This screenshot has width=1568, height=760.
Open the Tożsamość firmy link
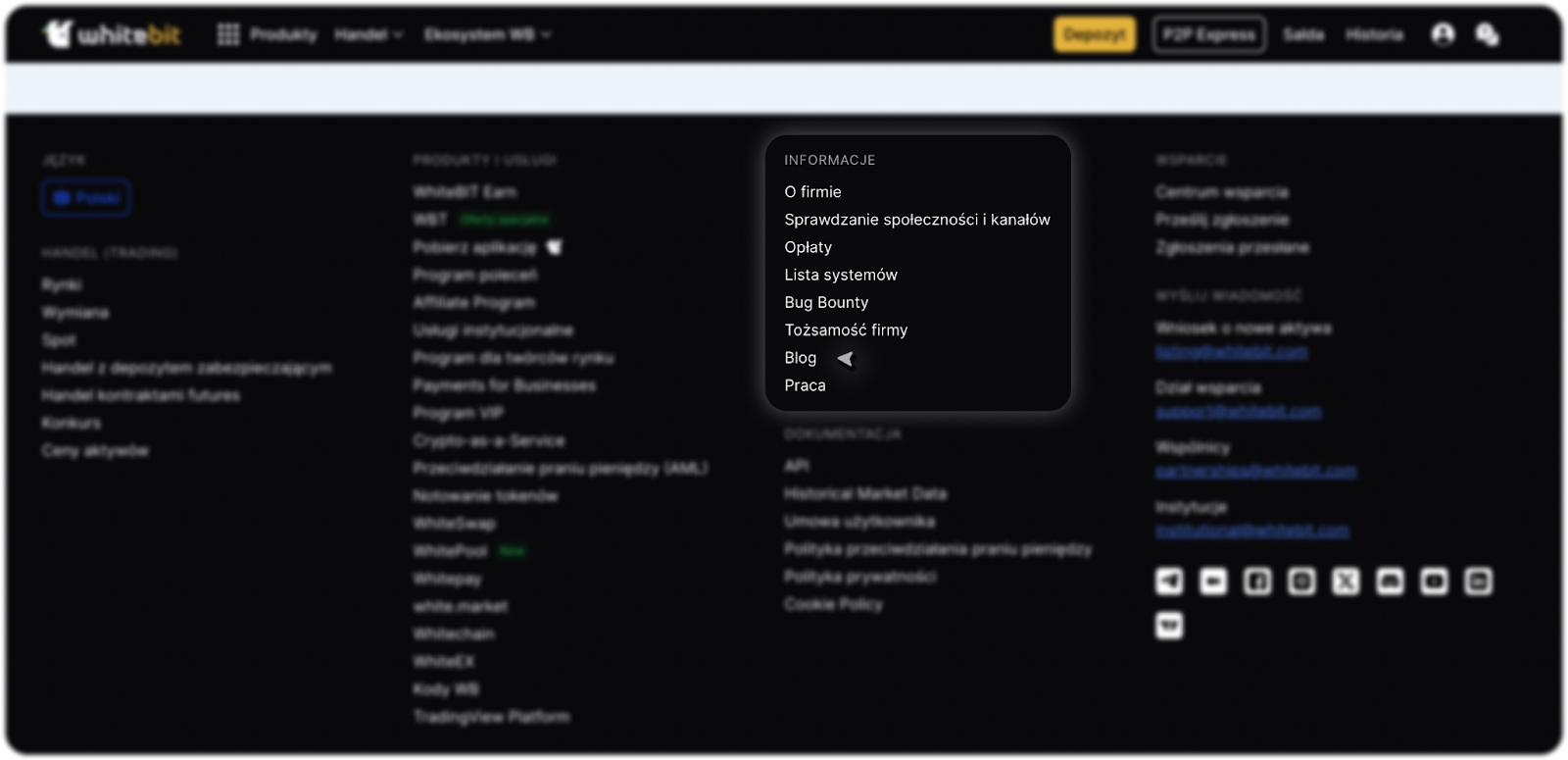(x=846, y=329)
